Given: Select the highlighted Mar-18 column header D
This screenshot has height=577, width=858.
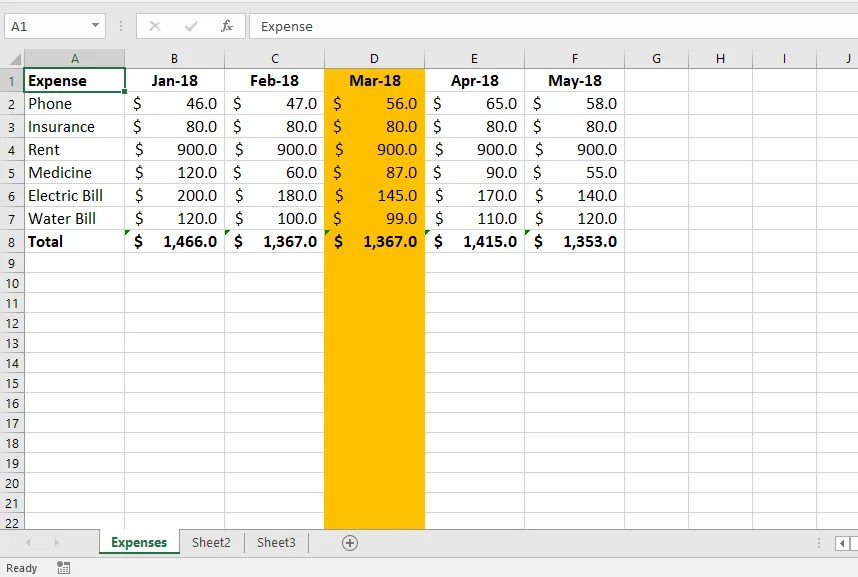Looking at the screenshot, I should pos(374,57).
